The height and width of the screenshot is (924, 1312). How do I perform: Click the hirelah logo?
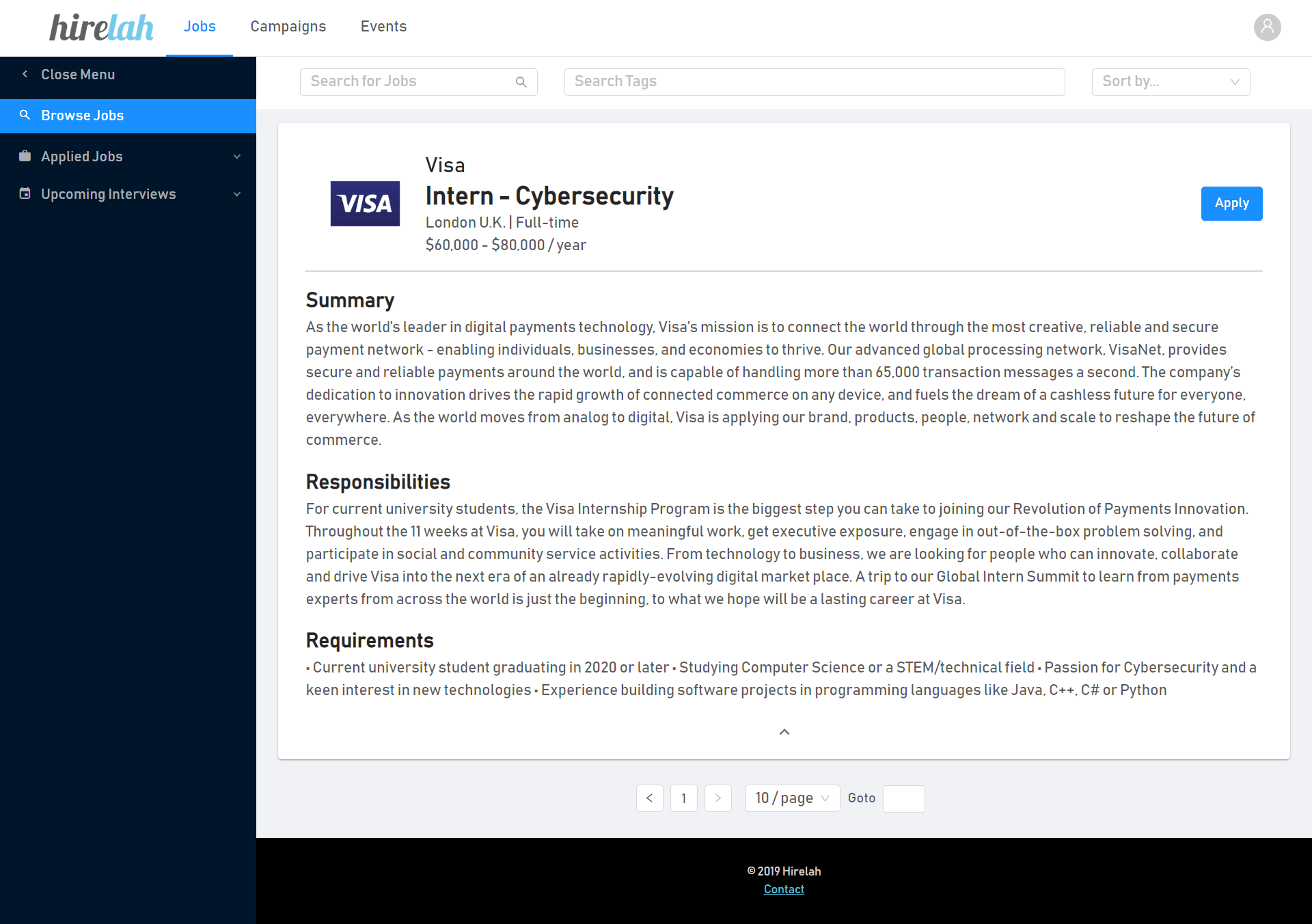pos(101,27)
